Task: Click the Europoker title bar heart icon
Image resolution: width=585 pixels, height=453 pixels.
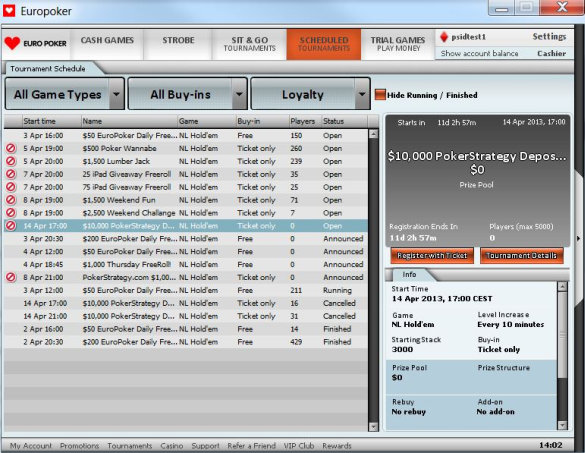Action: point(9,10)
